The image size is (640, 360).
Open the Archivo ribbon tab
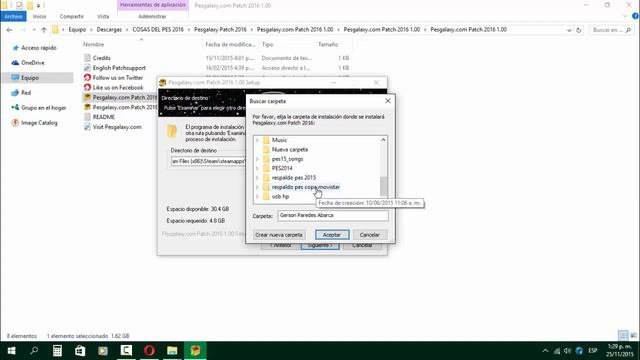click(13, 16)
